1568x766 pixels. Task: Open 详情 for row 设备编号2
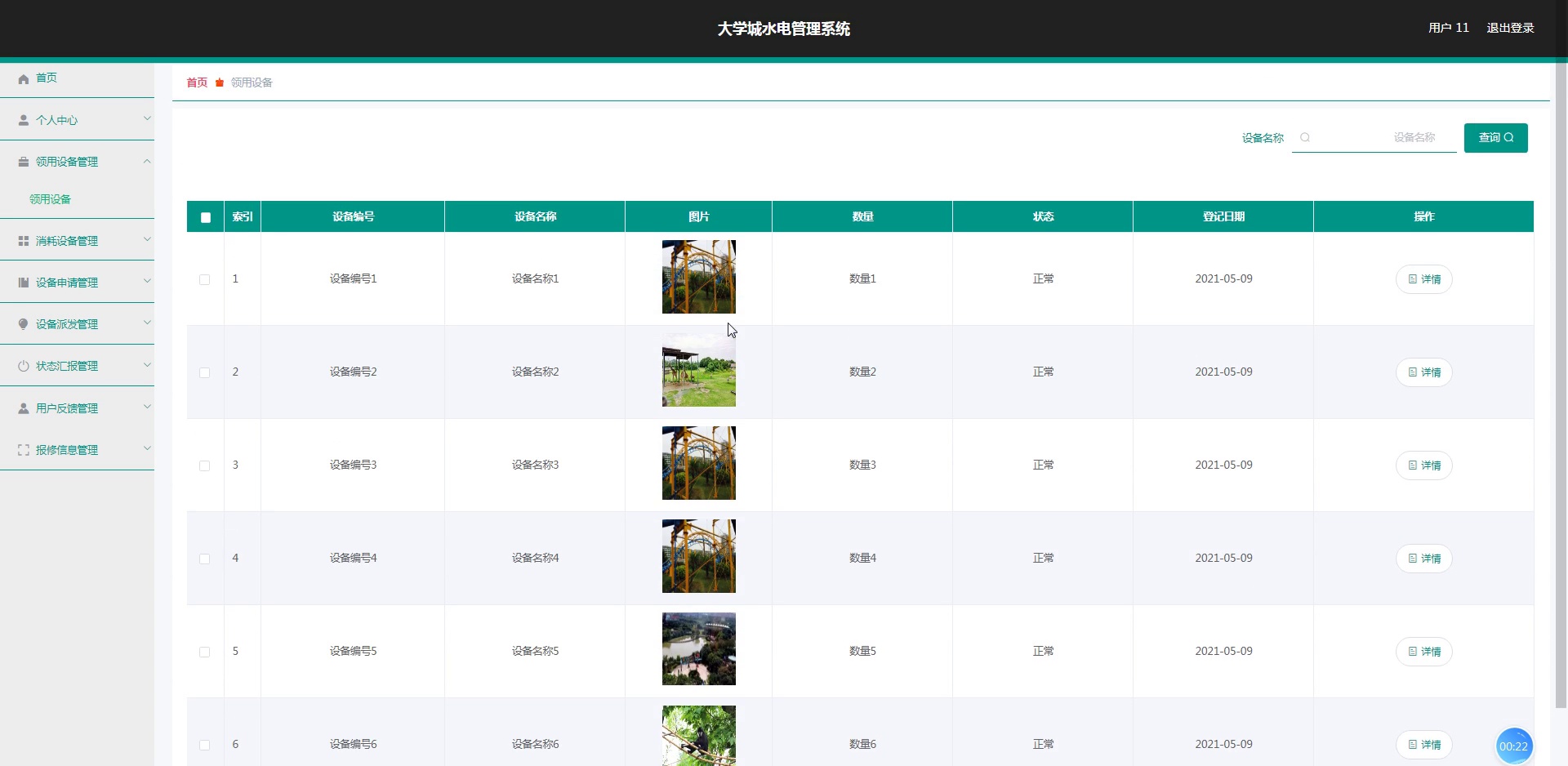pos(1423,372)
